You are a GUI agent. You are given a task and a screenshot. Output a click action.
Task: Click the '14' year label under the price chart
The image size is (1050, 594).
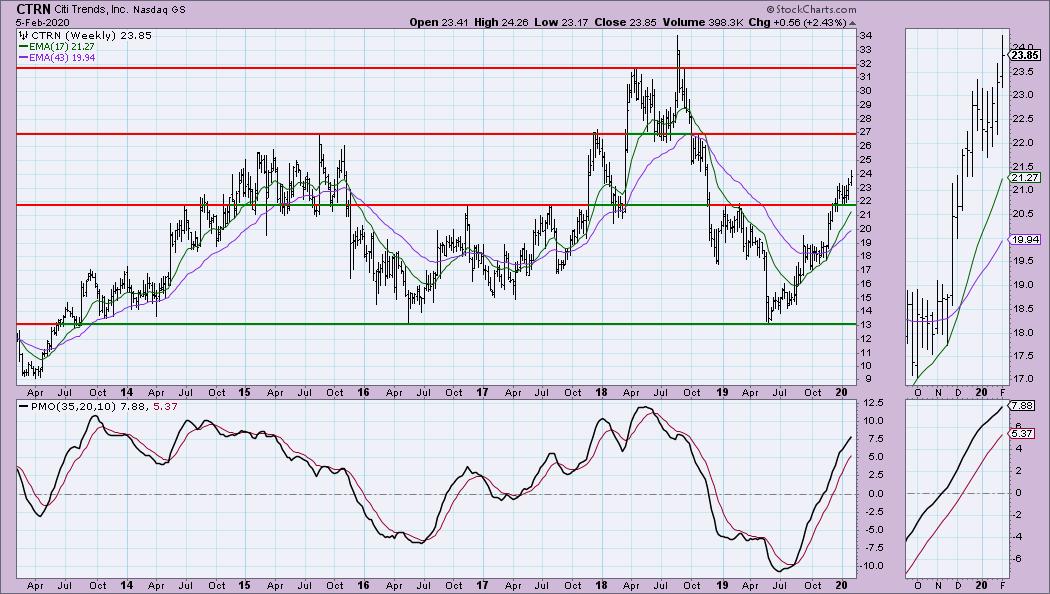click(126, 392)
